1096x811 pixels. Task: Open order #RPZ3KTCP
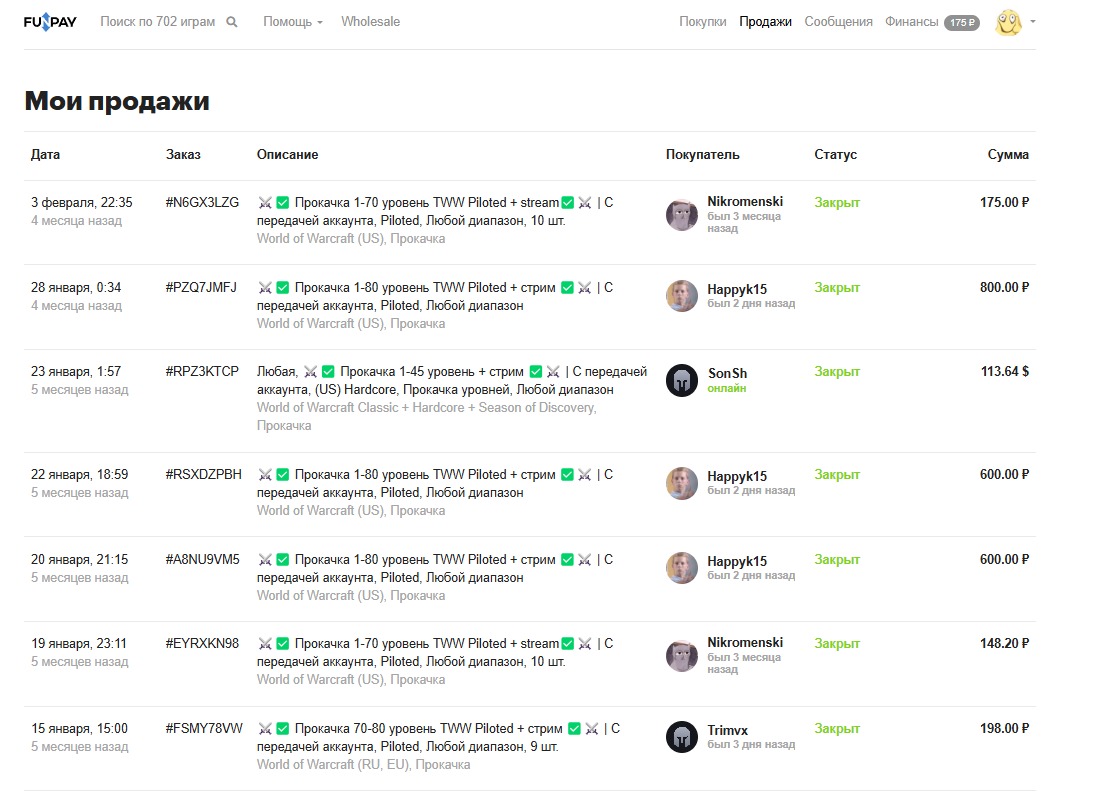pos(202,371)
